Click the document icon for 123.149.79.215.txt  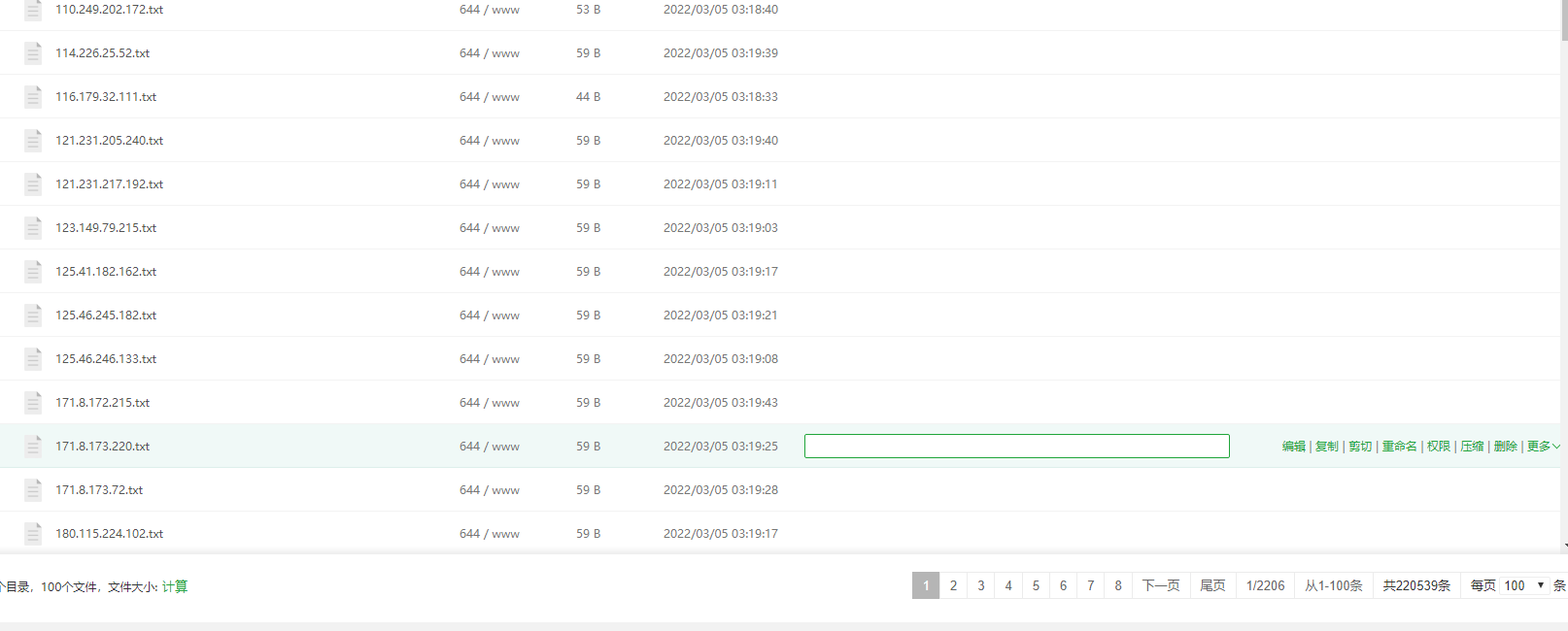[33, 228]
